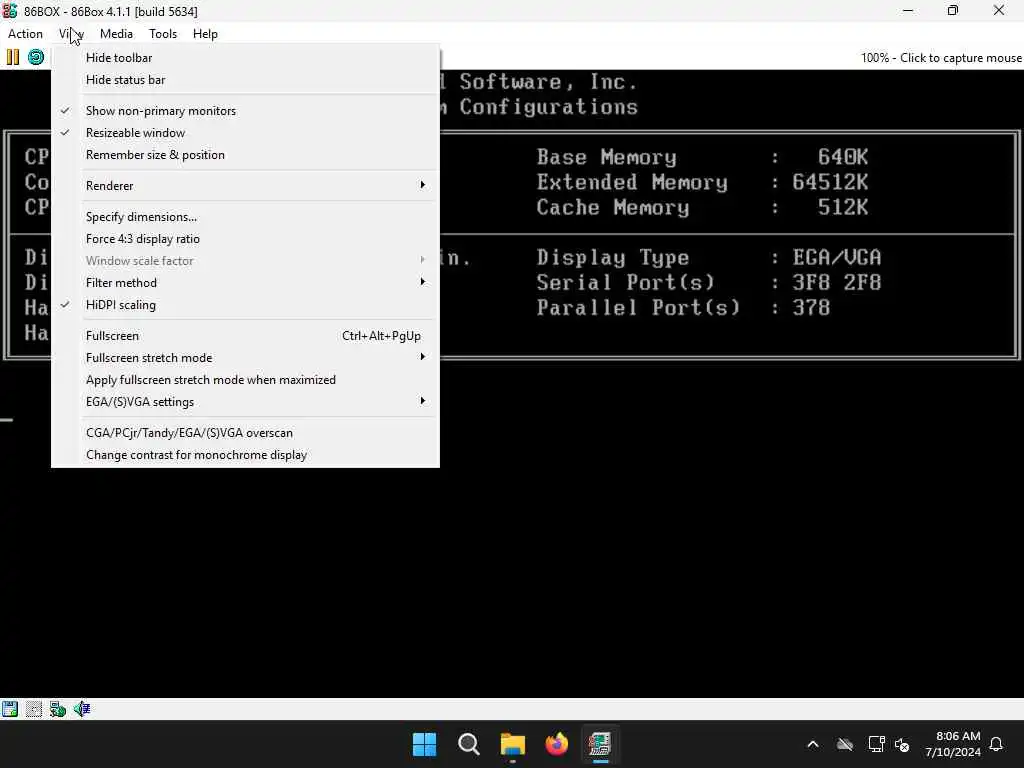Open the Action menu
The height and width of the screenshot is (768, 1024).
pos(25,34)
